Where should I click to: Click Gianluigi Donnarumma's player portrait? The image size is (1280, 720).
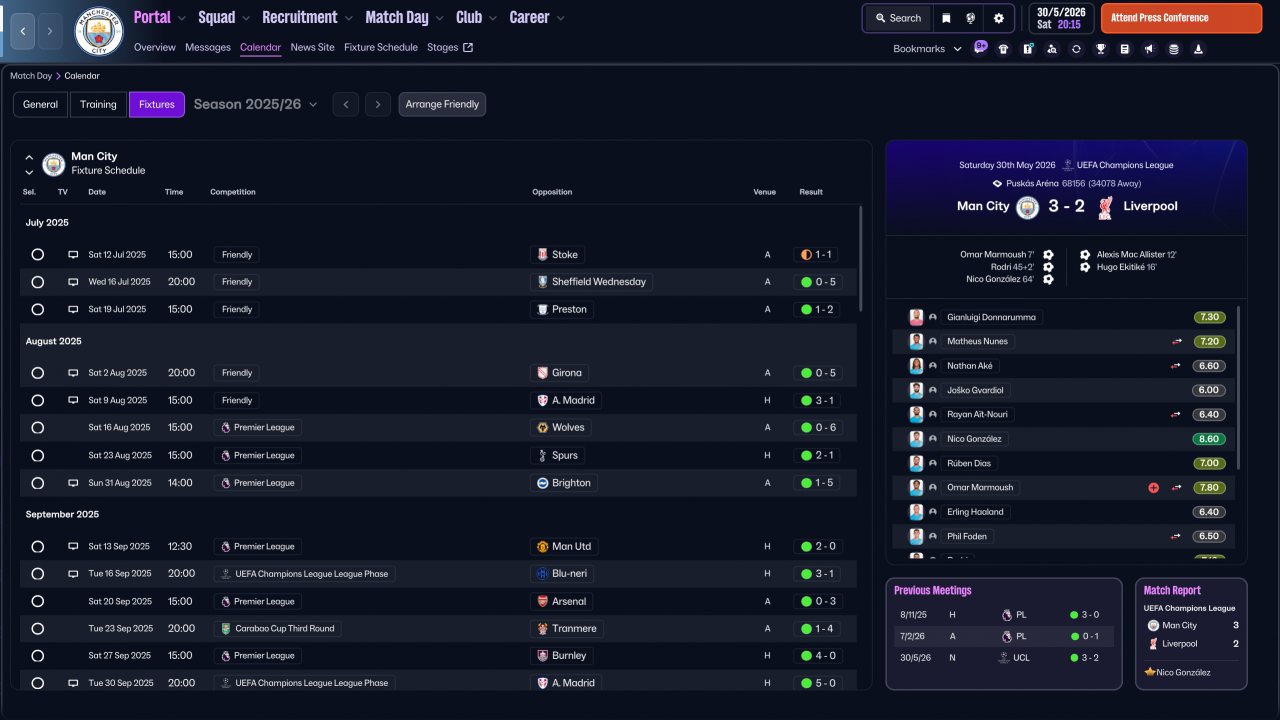[916, 317]
